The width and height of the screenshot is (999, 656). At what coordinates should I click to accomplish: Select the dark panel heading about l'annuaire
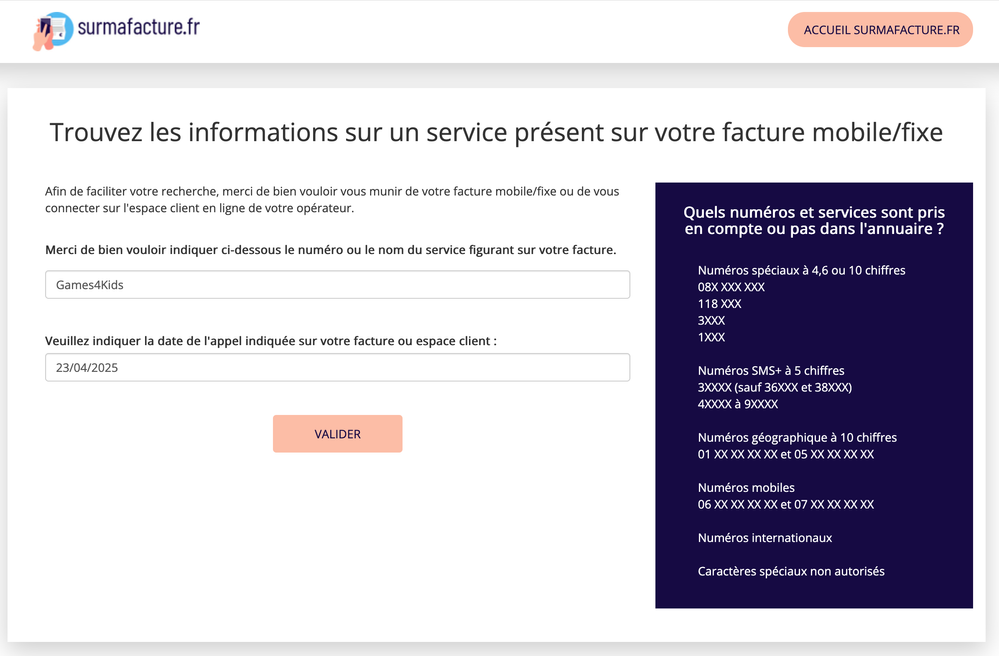click(x=813, y=221)
